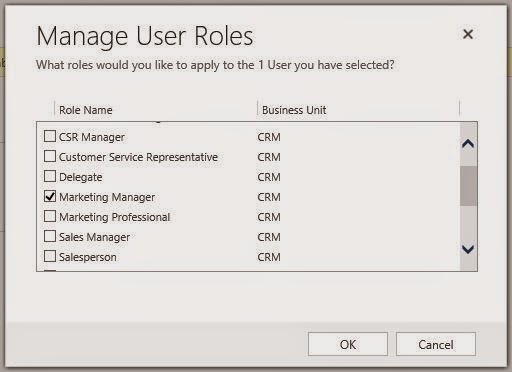512x372 pixels.
Task: Check the Sales Manager role
Action: pyautogui.click(x=50, y=236)
